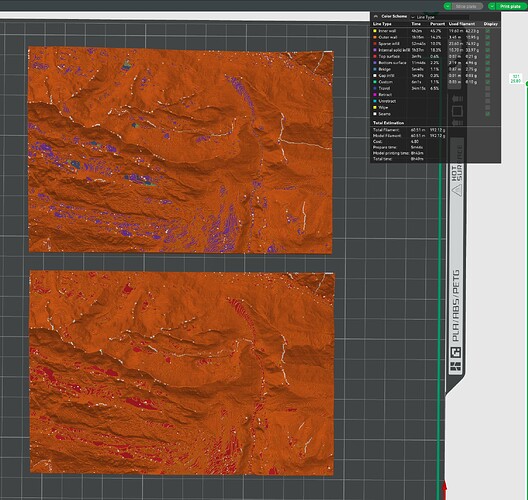Untick the Inner wall display checkbox
Screen dimensions: 528x500
(x=487, y=31)
